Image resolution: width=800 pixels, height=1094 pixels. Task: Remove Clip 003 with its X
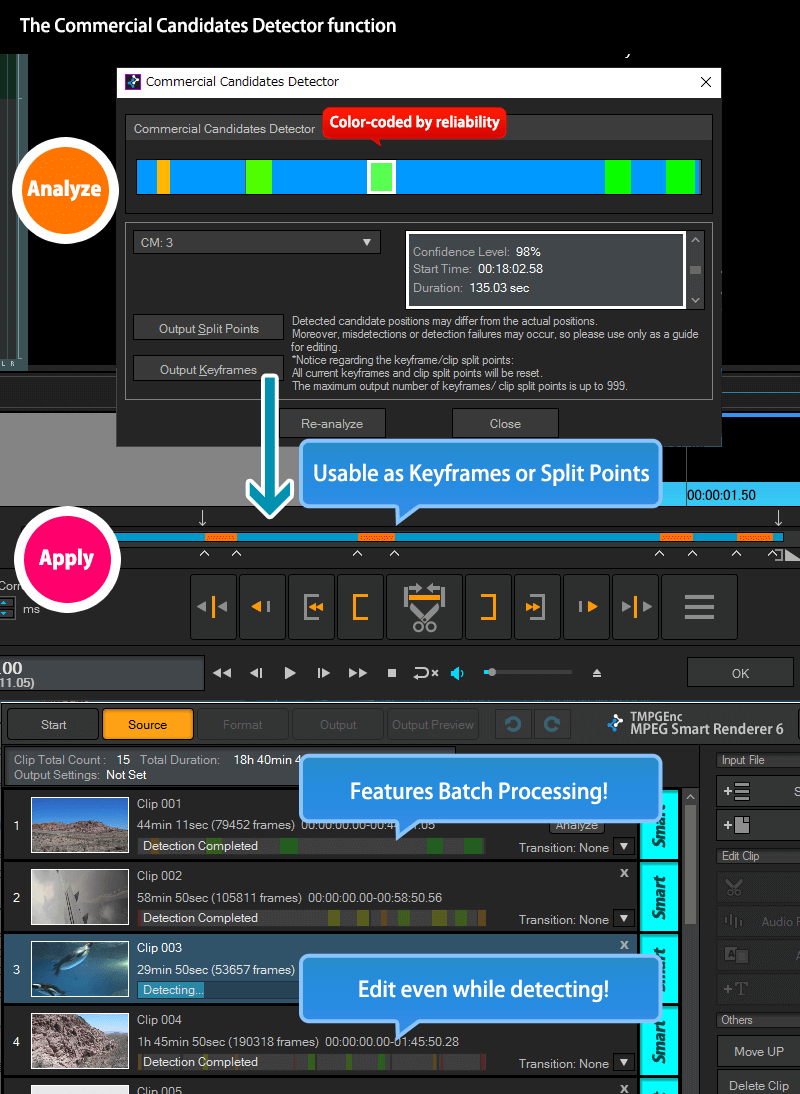tap(624, 945)
